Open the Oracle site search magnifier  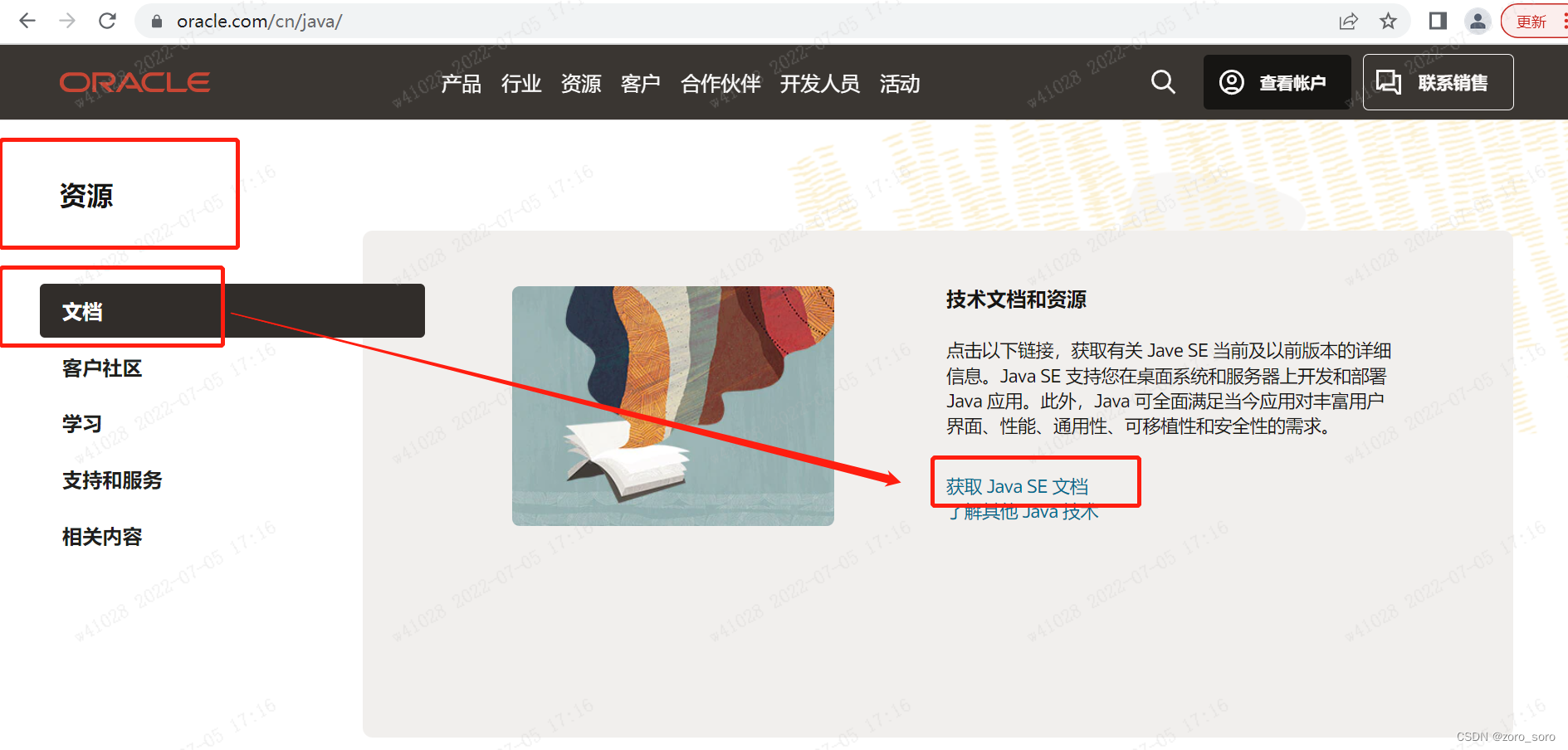coord(1163,82)
